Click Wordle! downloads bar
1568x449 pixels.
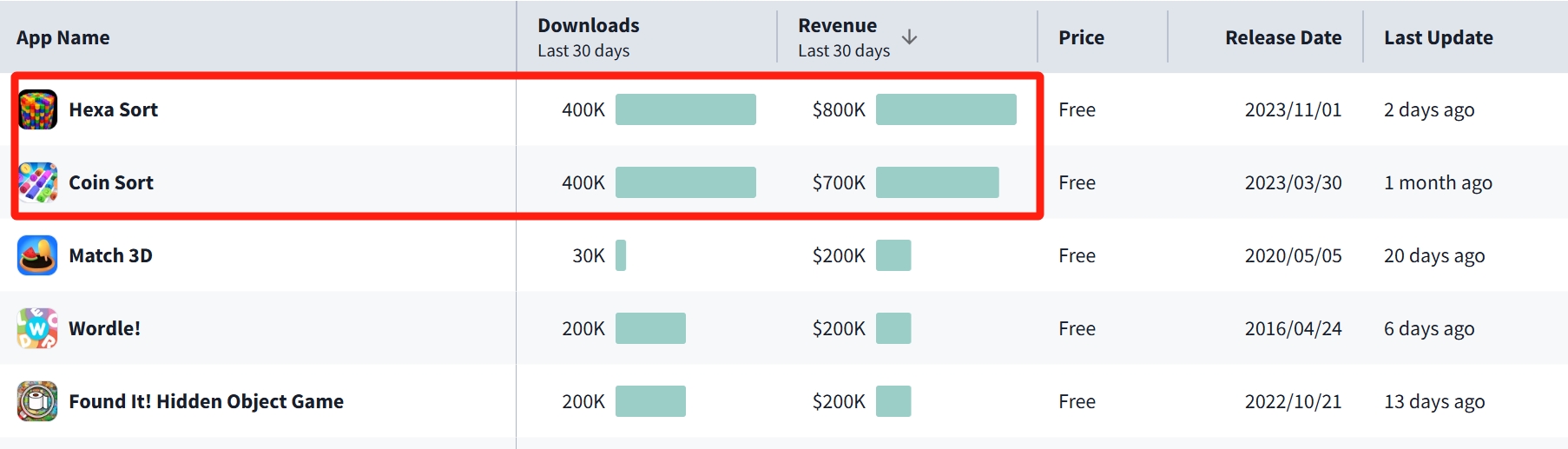click(650, 328)
